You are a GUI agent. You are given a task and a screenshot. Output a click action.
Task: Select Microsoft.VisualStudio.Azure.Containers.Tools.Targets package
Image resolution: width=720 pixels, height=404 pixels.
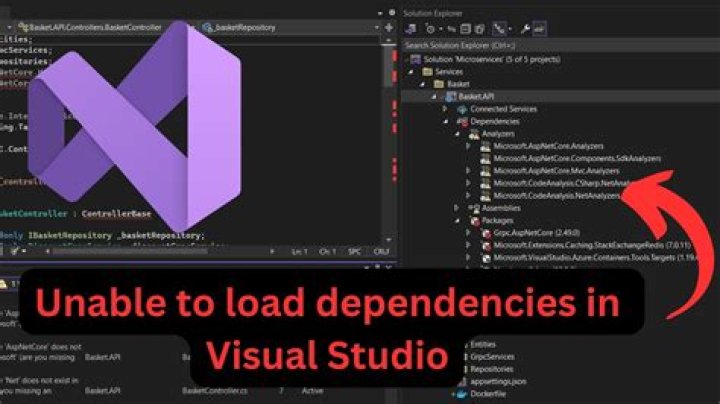[x=595, y=258]
